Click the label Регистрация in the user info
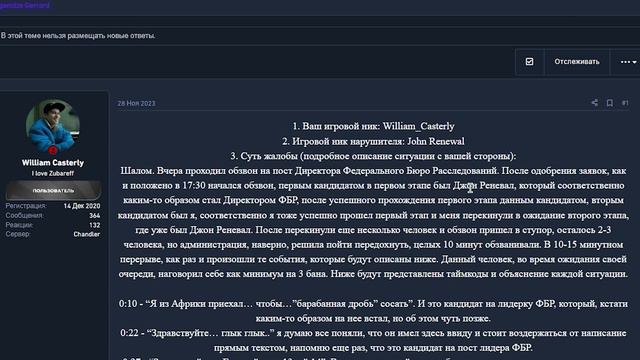Image resolution: width=640 pixels, height=360 pixels. point(26,206)
